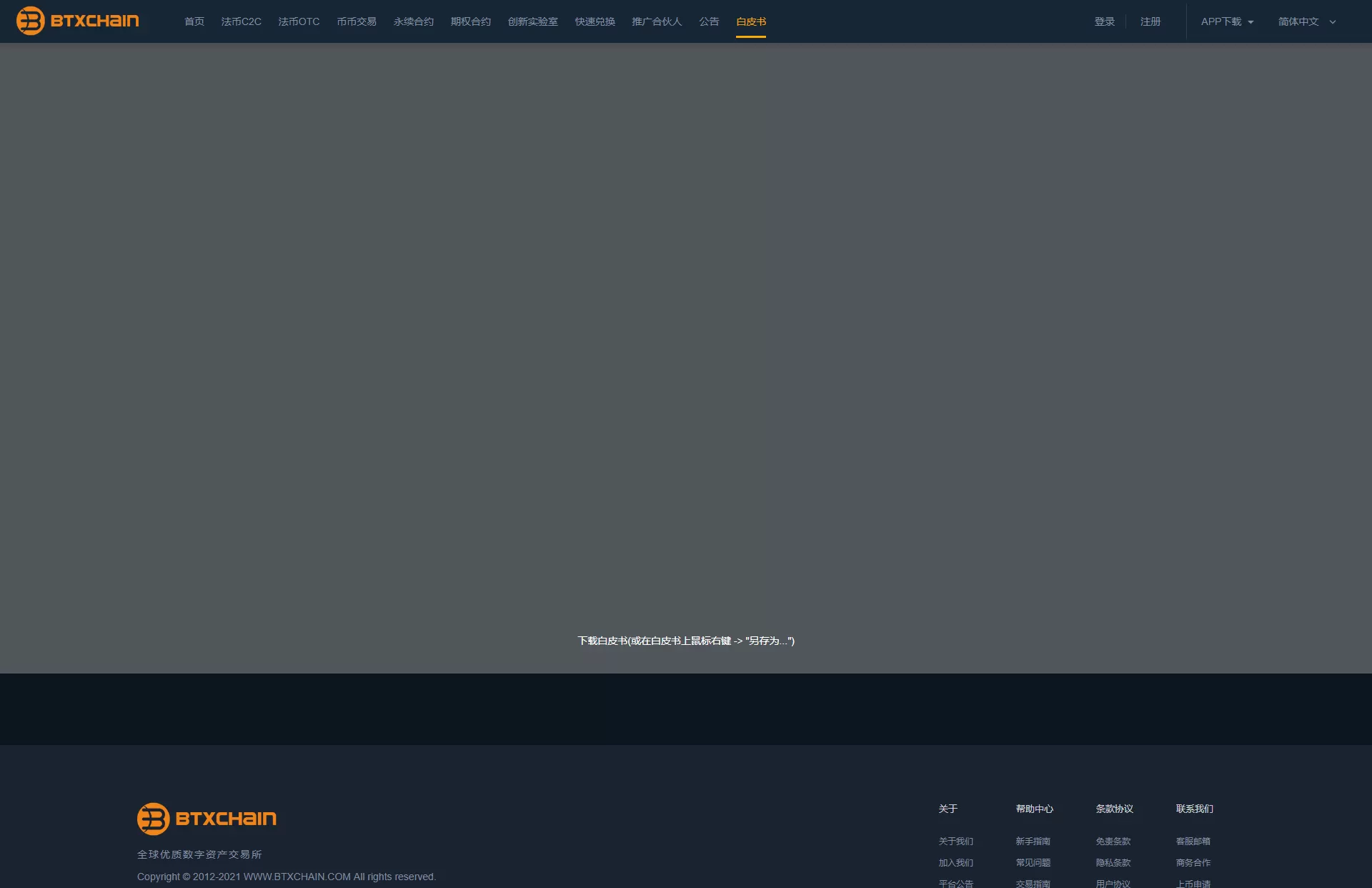Viewport: 1372px width, 888px height.
Task: Go to the 法币C2C menu item
Action: [x=241, y=21]
